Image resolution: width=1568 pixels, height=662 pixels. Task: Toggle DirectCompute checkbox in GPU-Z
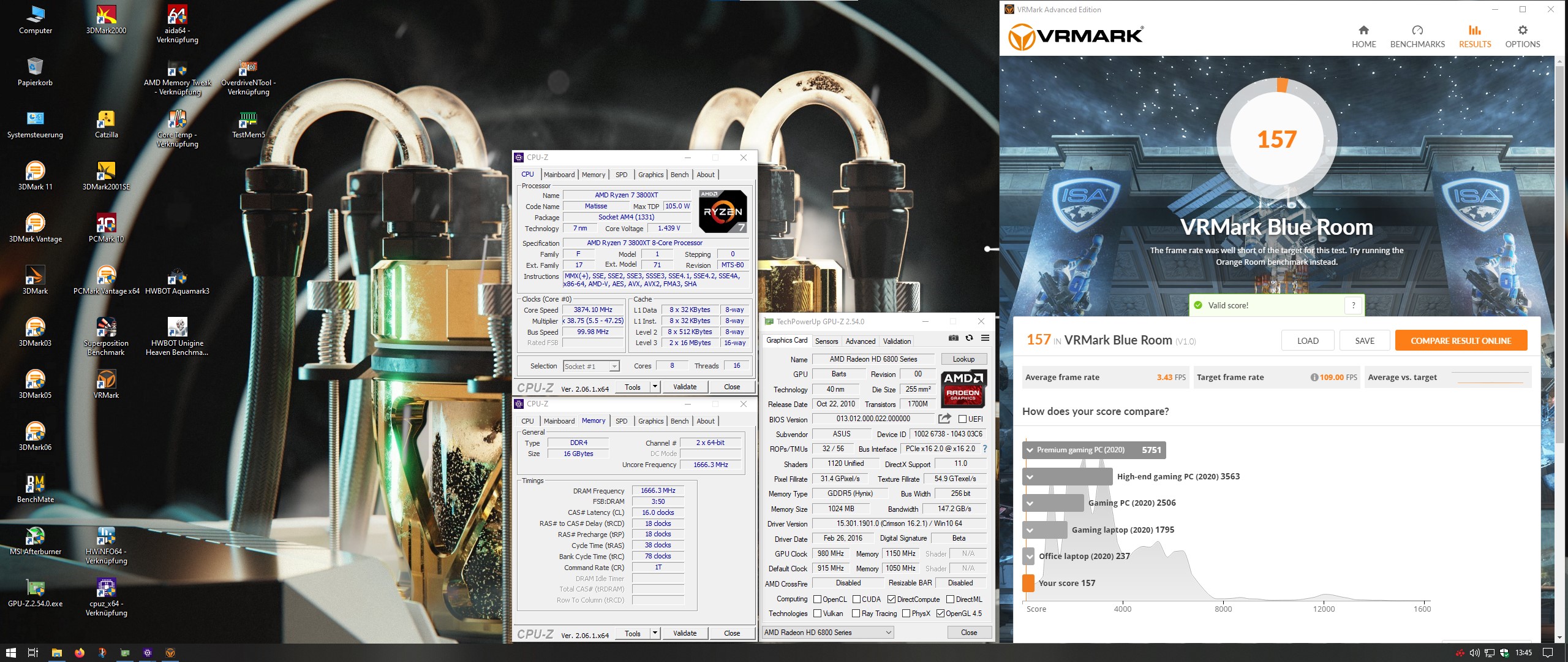click(891, 599)
